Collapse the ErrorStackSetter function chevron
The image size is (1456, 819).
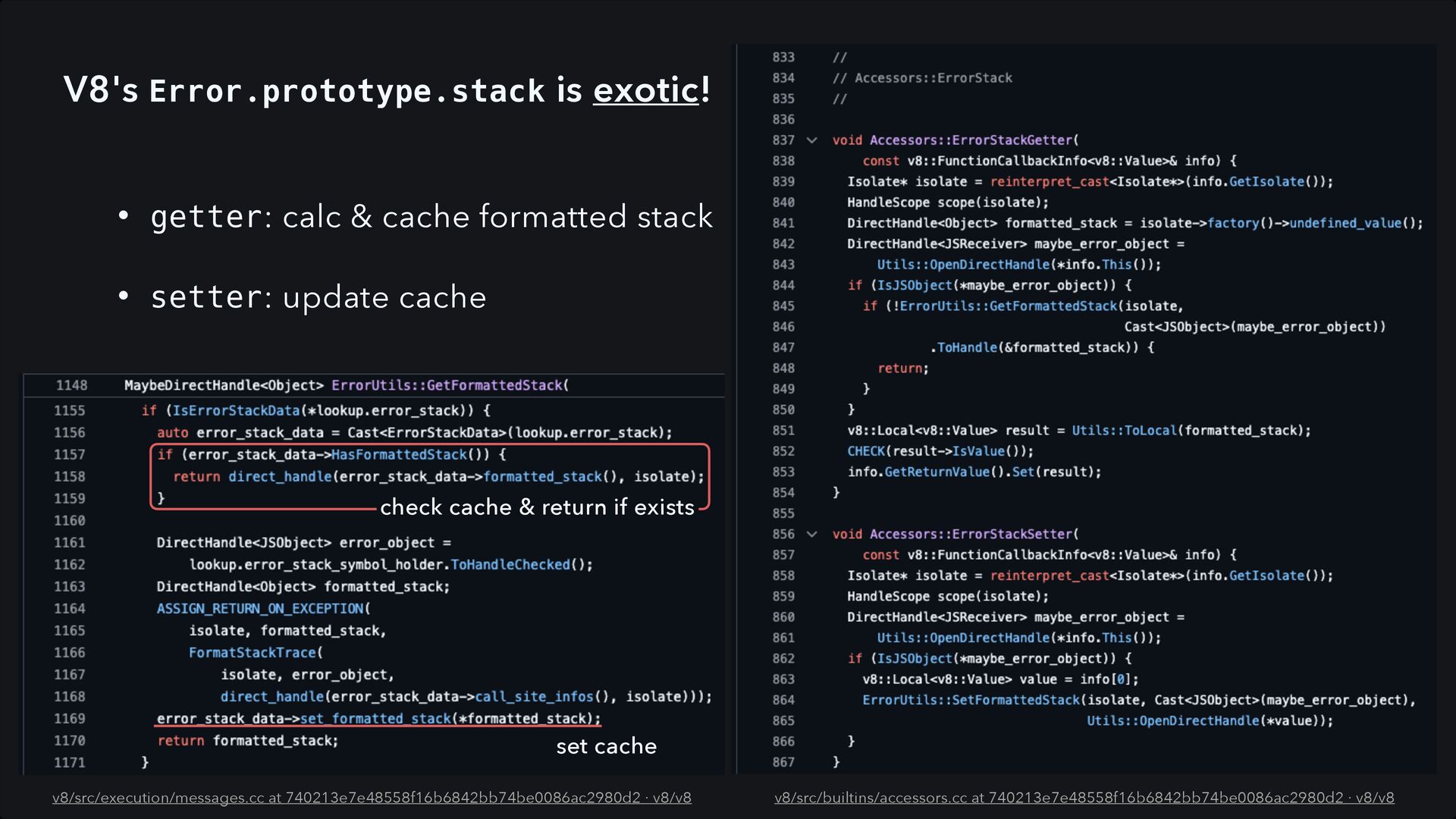click(812, 534)
